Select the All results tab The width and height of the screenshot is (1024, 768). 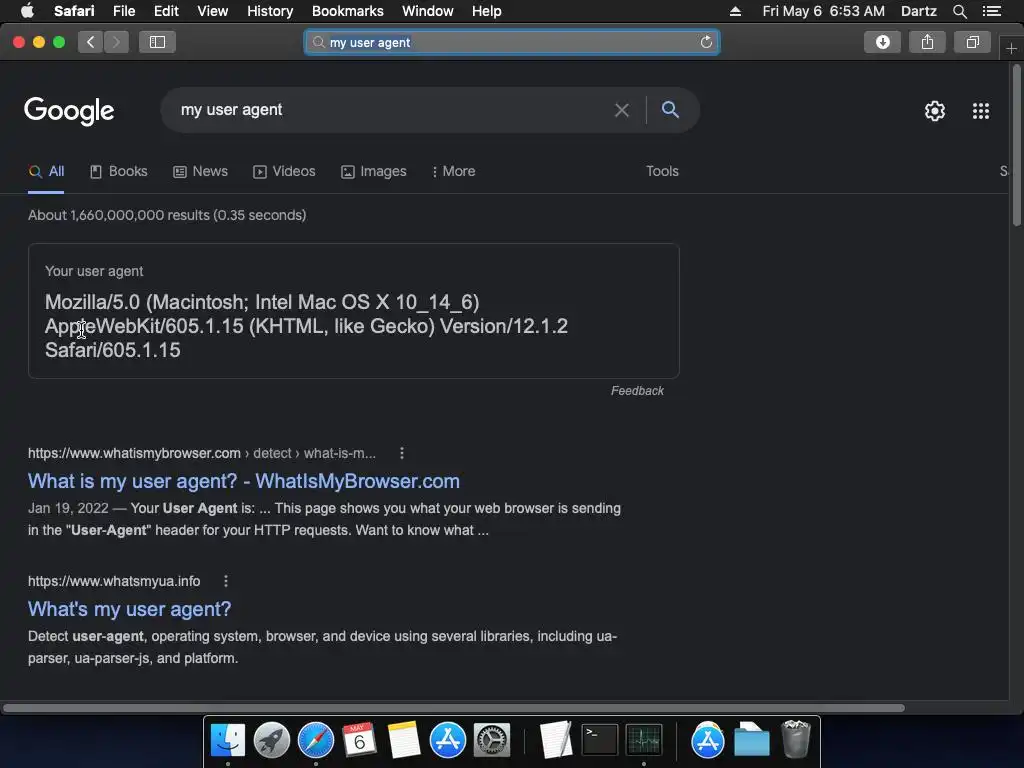pyautogui.click(x=46, y=172)
